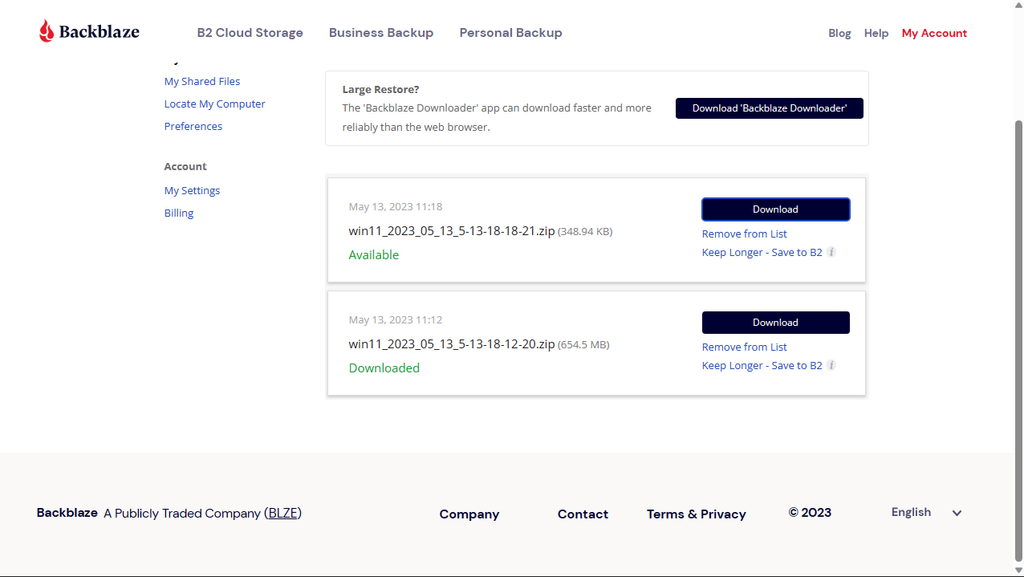Expand the English language selector

pos(925,512)
